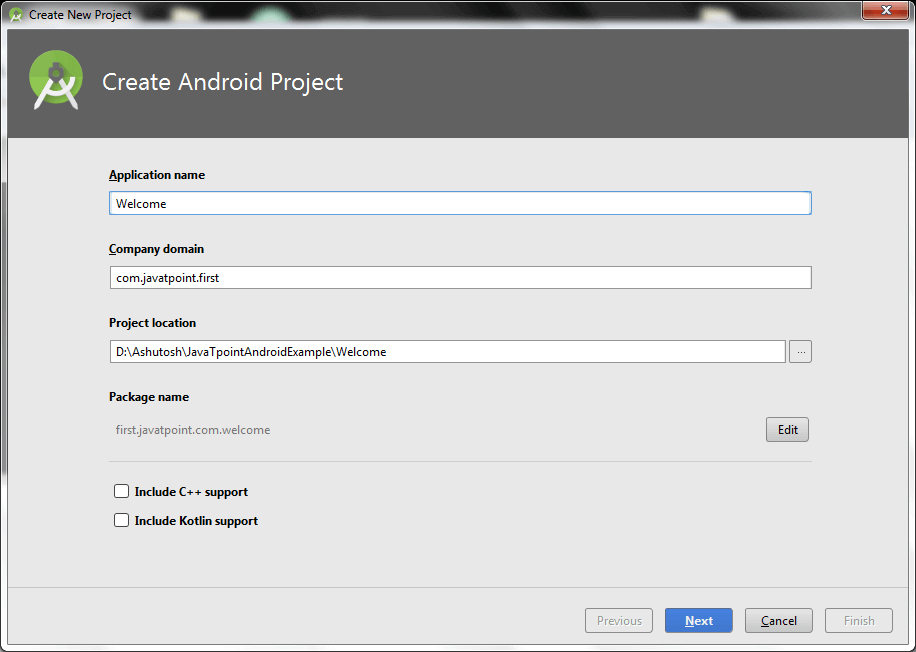Cancel the project creation wizard
This screenshot has height=652, width=916.
click(x=778, y=621)
